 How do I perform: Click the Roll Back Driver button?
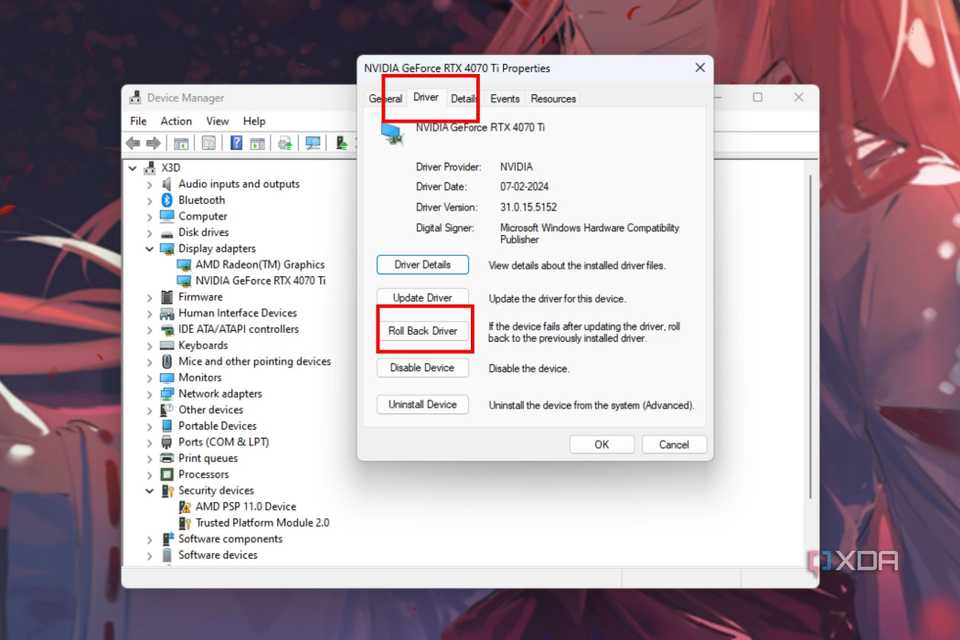tap(422, 330)
